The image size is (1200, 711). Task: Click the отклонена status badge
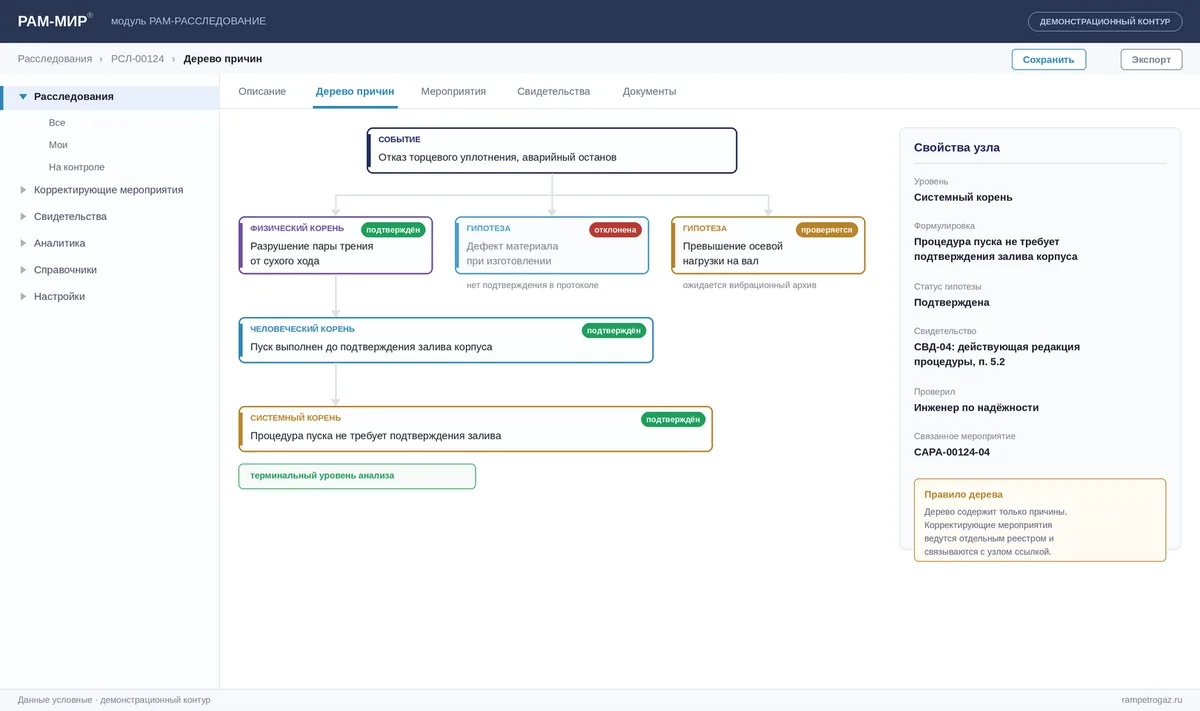click(615, 230)
